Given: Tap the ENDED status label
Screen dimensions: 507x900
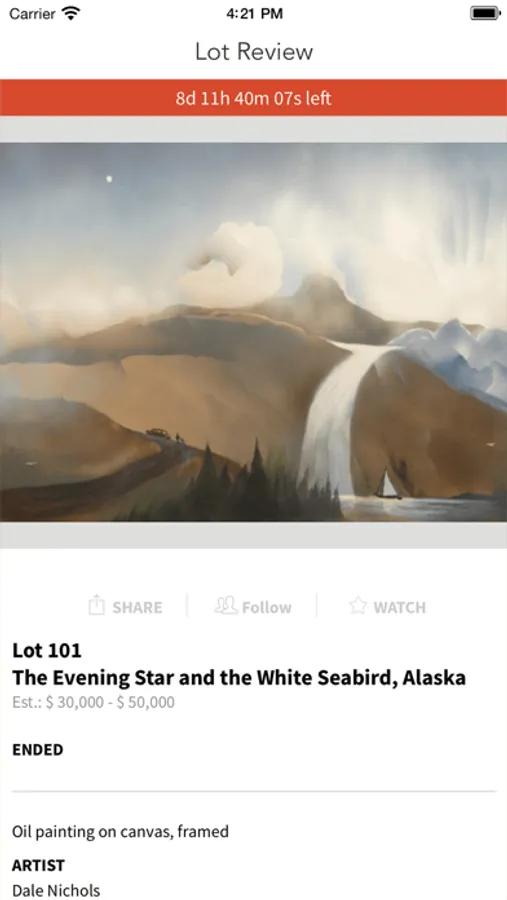Looking at the screenshot, I should (x=38, y=750).
